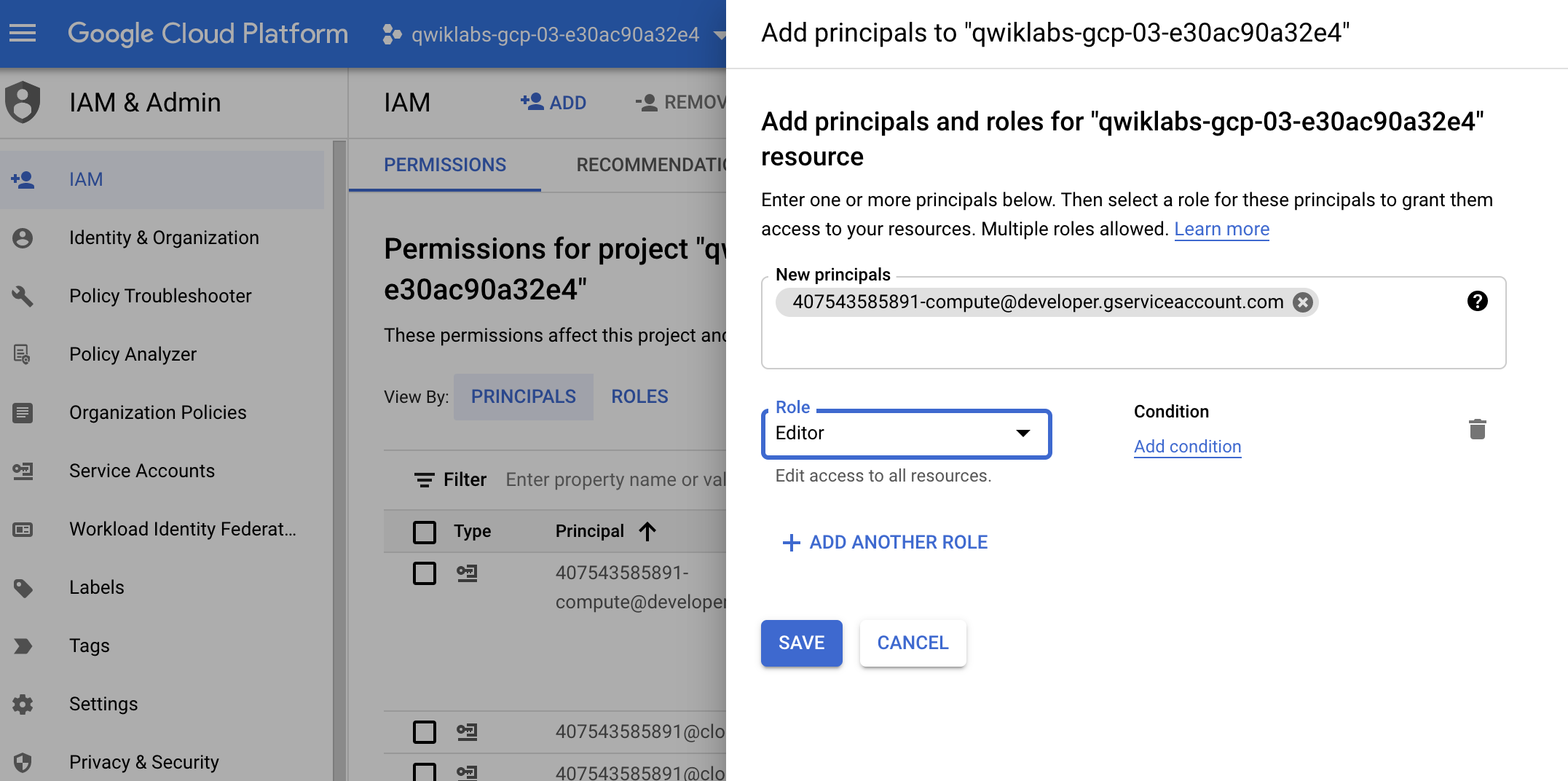This screenshot has width=1568, height=781.
Task: Click the Filter icon above the principals table
Action: tap(425, 479)
